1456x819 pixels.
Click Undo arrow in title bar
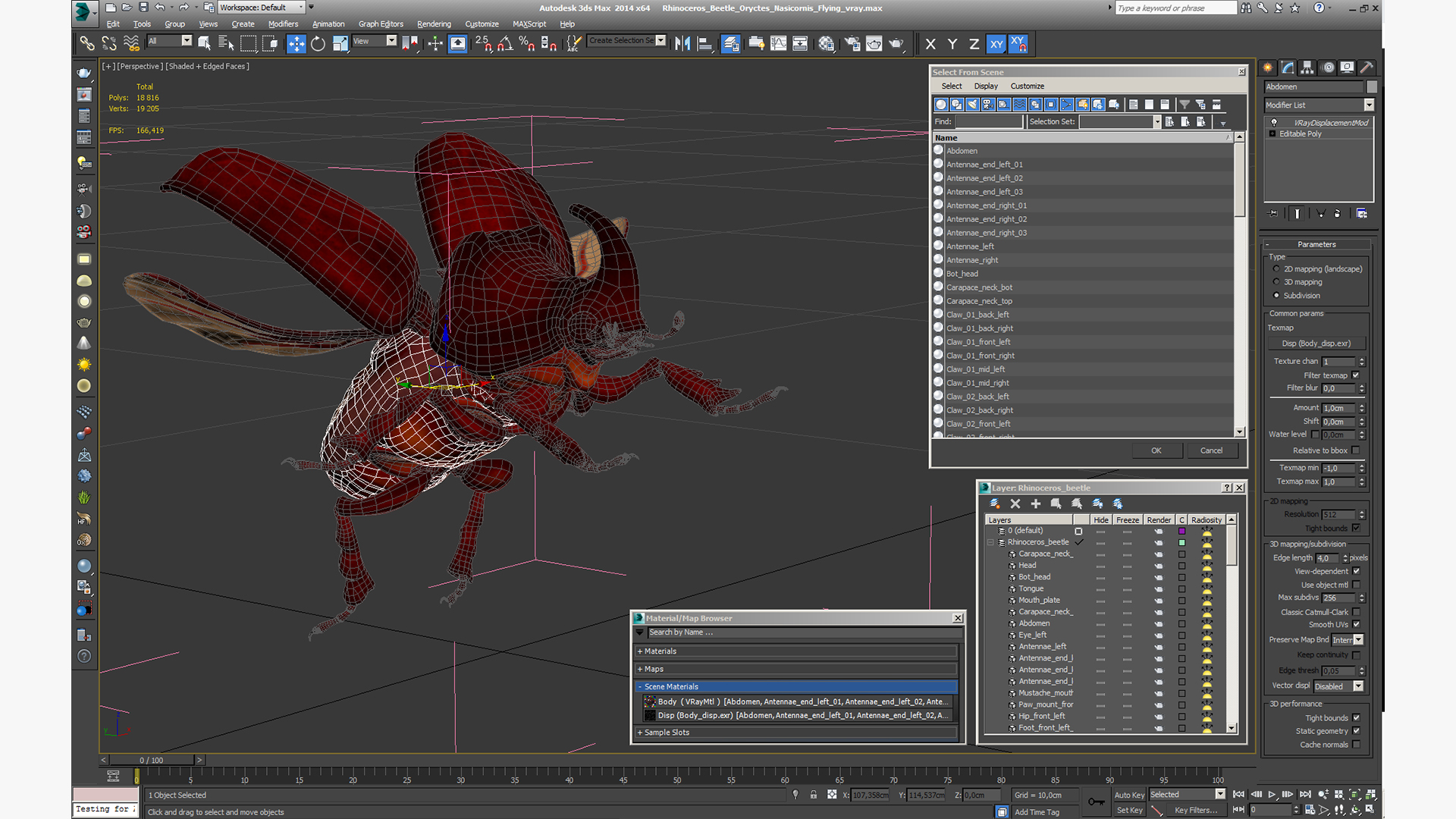(159, 8)
